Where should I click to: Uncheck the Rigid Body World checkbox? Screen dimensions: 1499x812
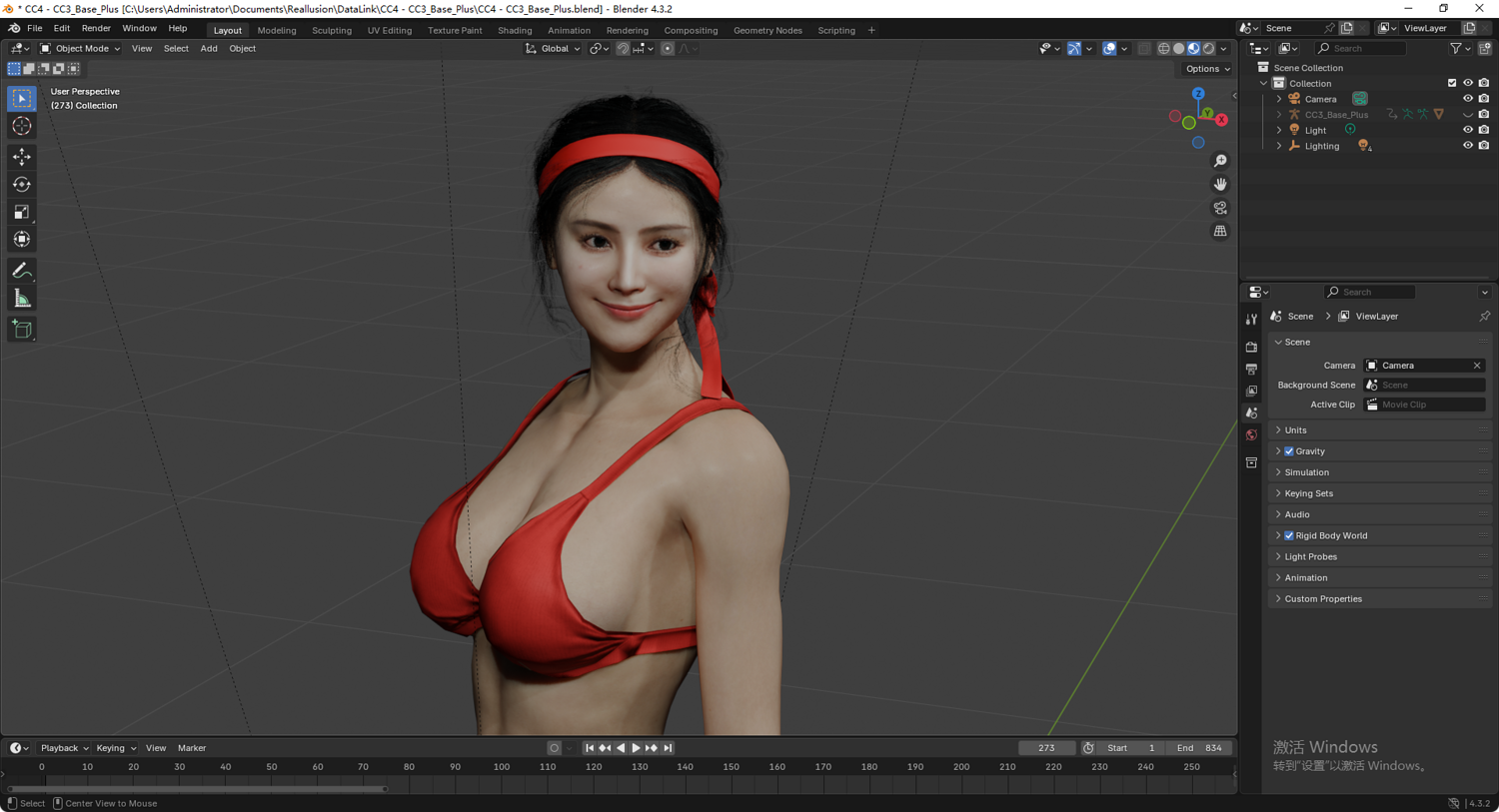coord(1289,536)
